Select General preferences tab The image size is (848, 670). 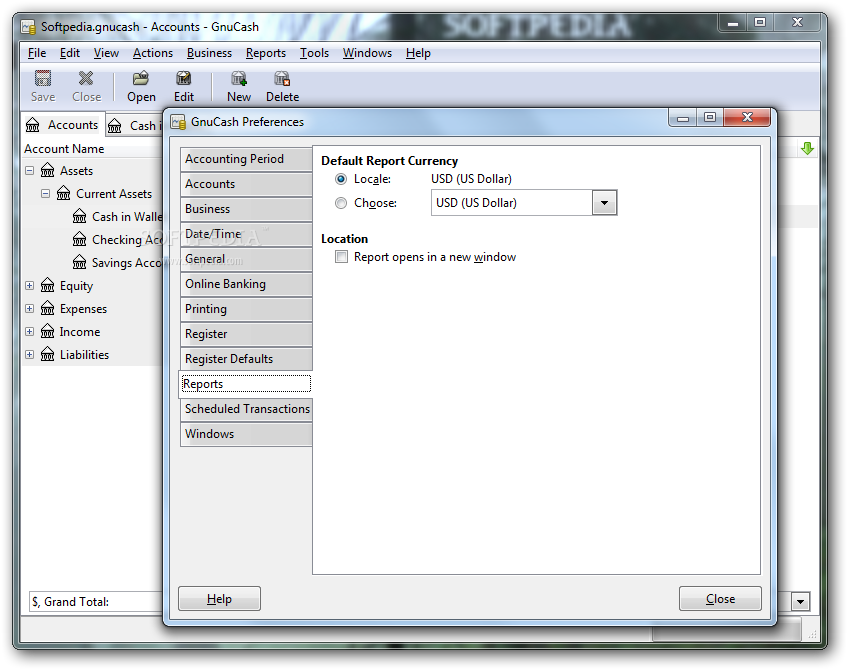[246, 258]
